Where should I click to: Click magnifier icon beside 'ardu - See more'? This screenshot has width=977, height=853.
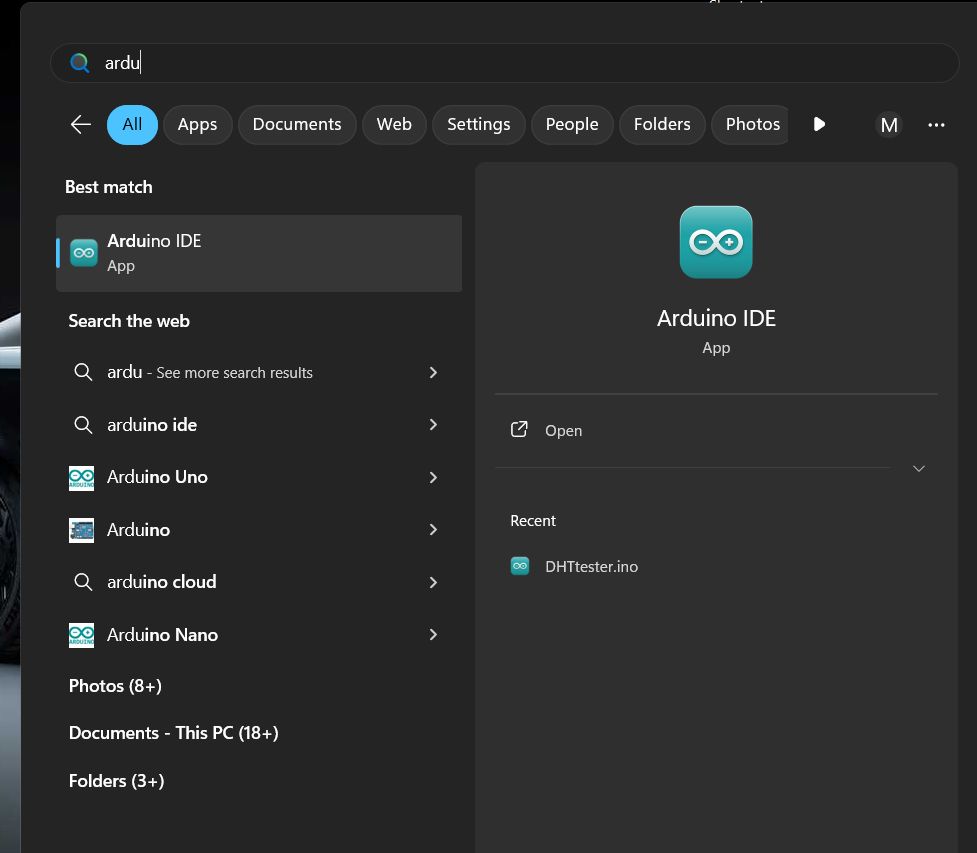coord(83,372)
